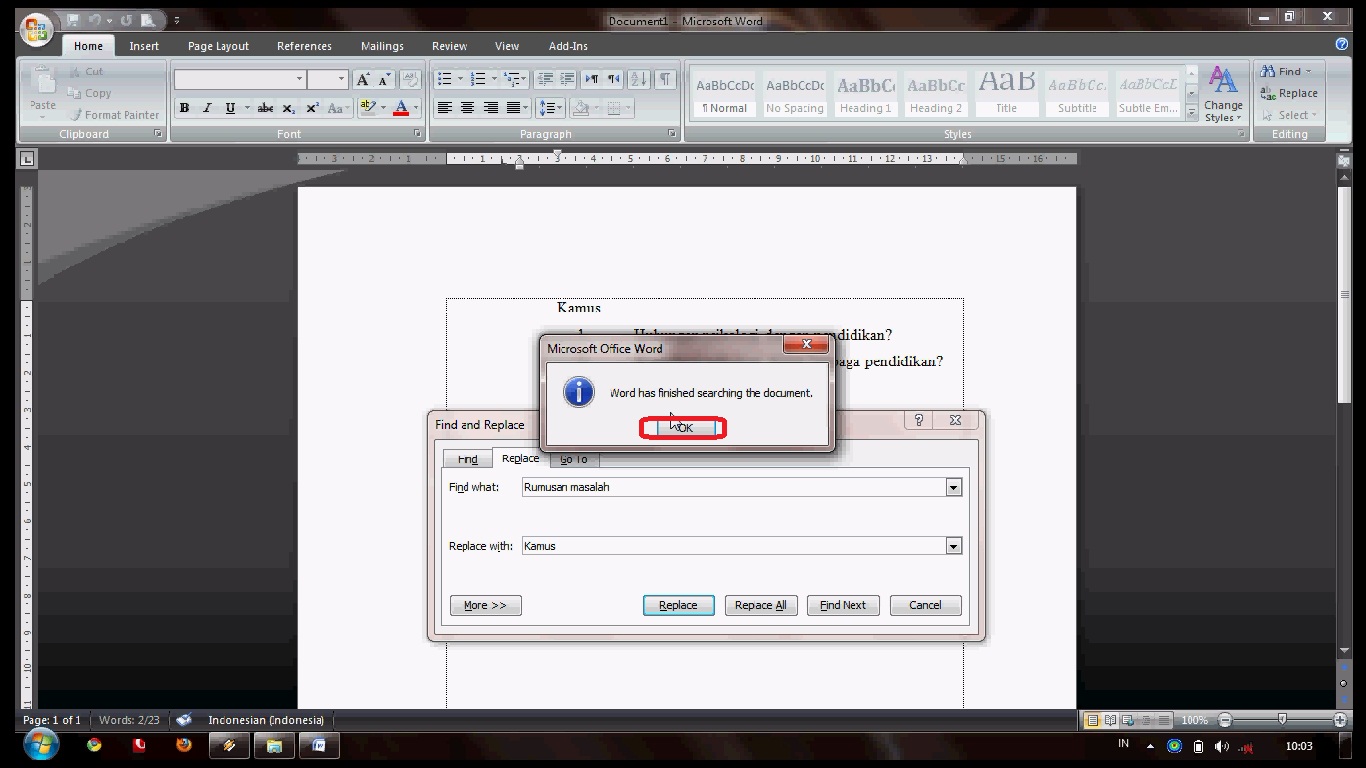Click Save icon in Quick Access Toolbar
The width and height of the screenshot is (1366, 768).
click(x=73, y=20)
